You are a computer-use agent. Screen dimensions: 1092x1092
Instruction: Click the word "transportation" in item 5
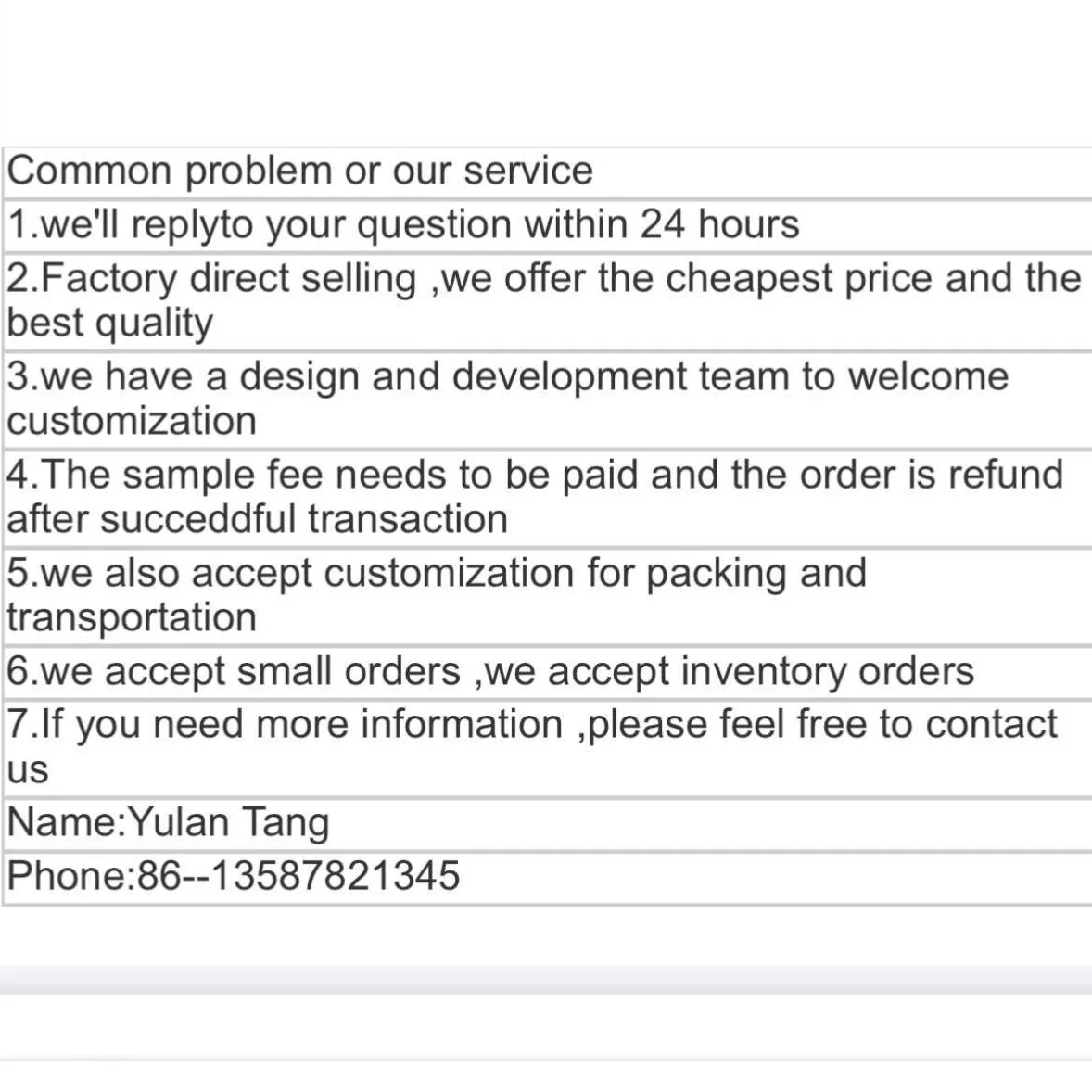click(x=132, y=618)
